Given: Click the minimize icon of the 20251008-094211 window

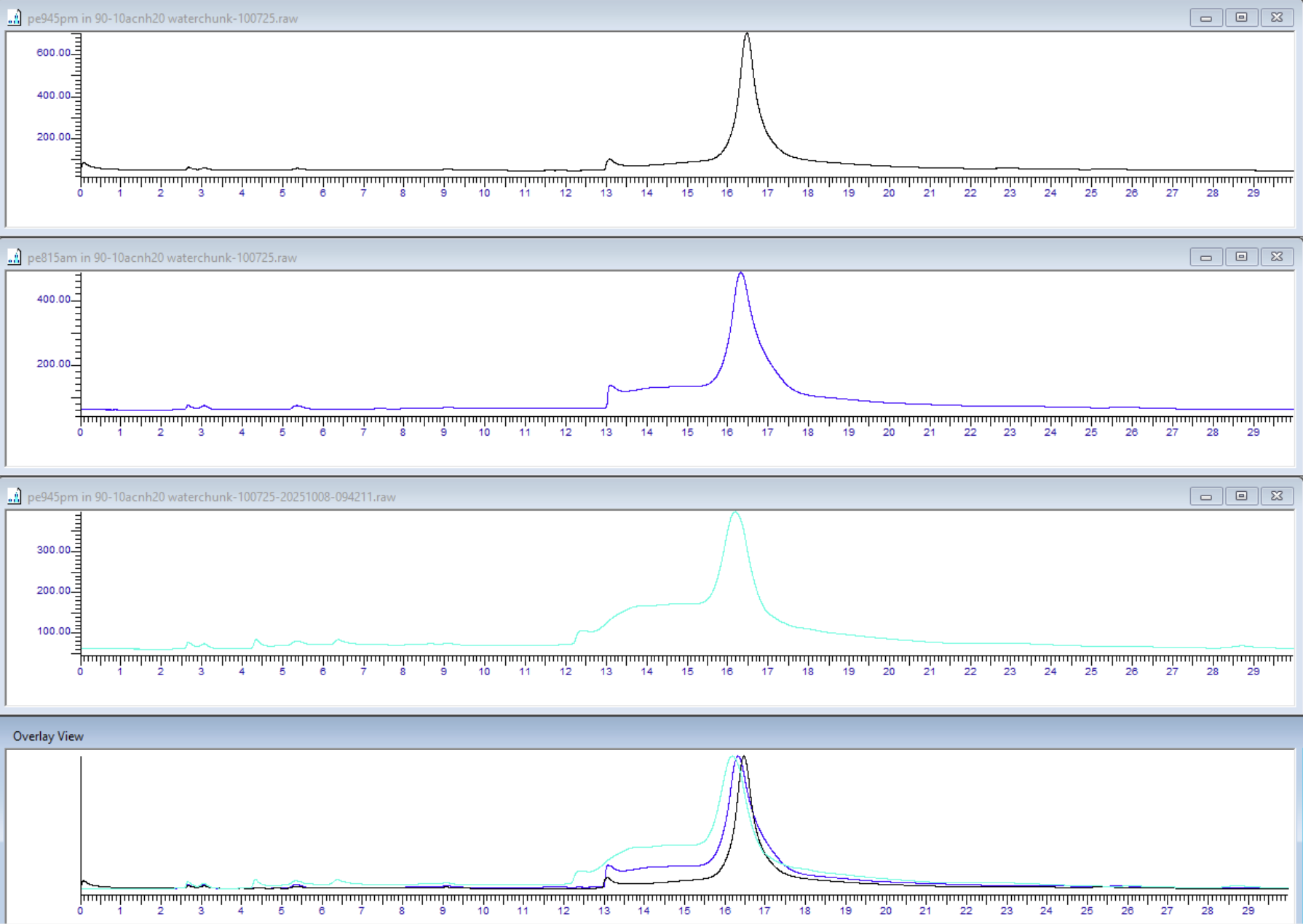Looking at the screenshot, I should click(x=1206, y=496).
